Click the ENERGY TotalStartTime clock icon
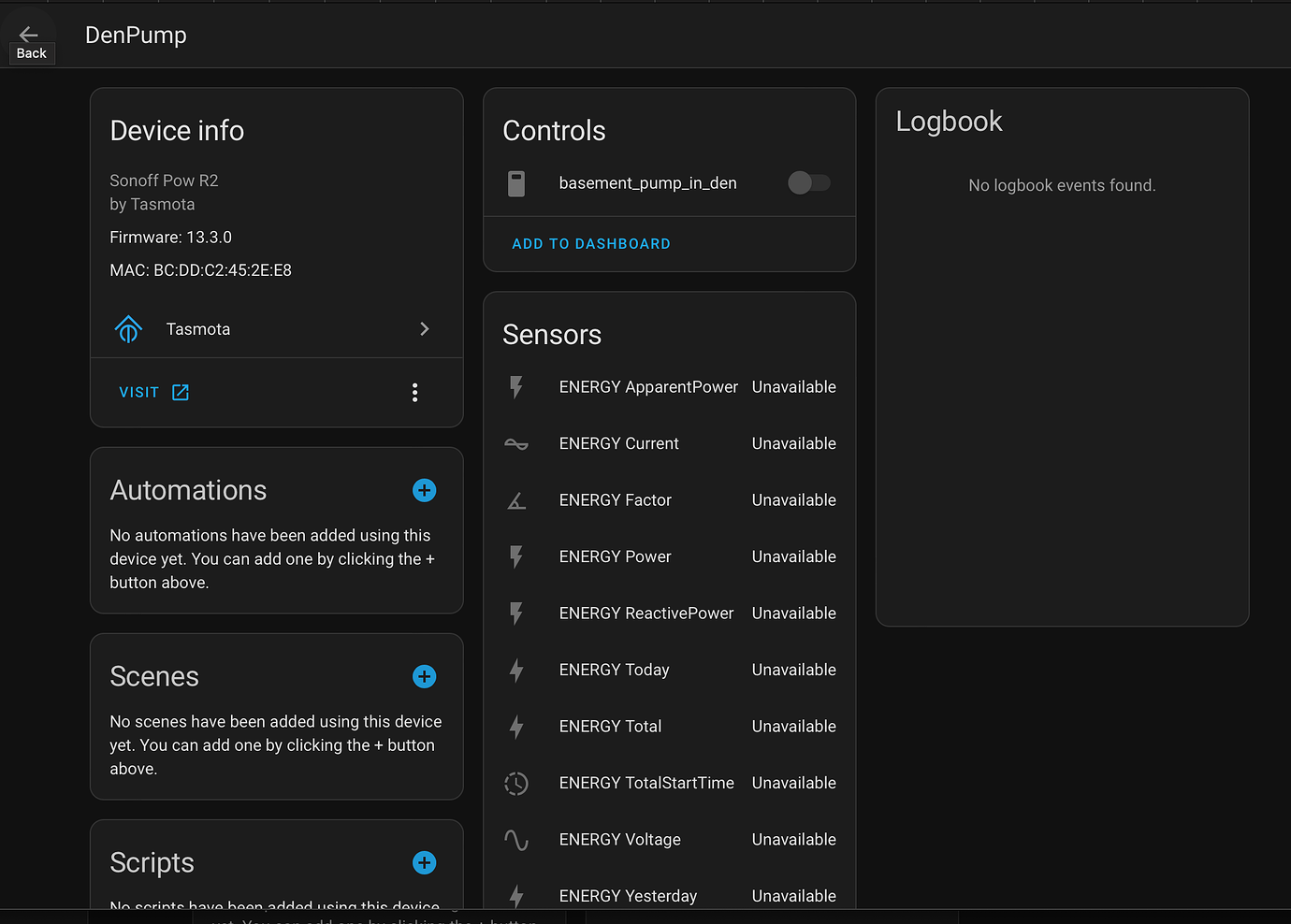Viewport: 1291px width, 924px height. point(516,784)
